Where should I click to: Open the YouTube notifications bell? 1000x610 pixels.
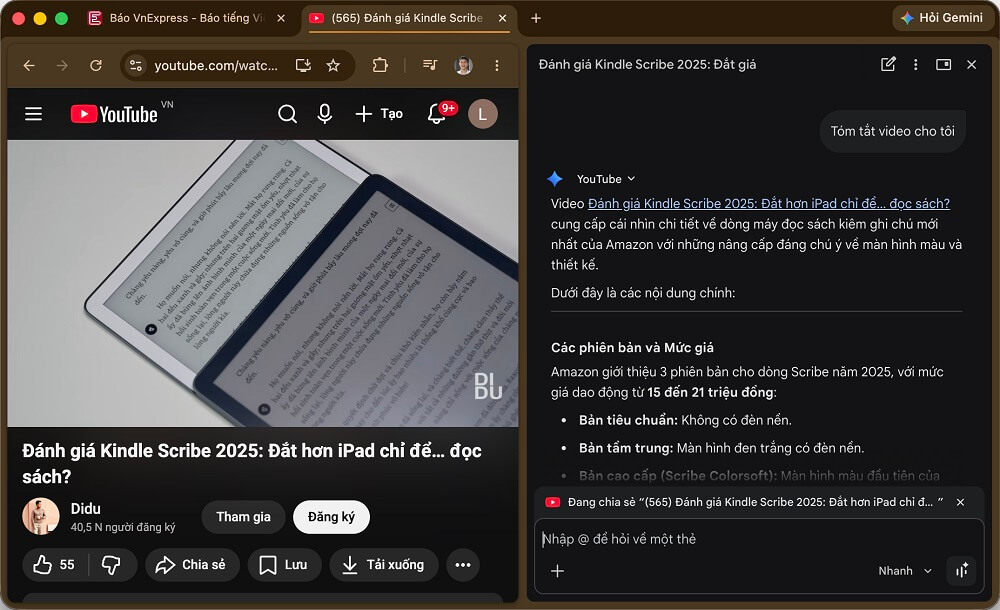[436, 113]
